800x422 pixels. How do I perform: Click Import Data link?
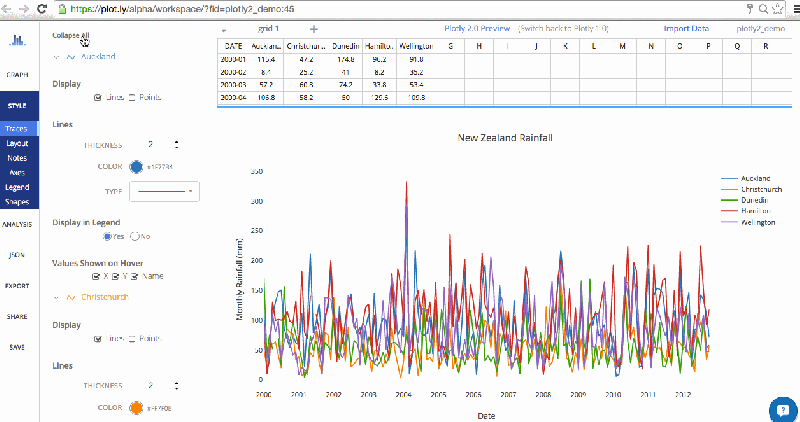click(686, 29)
